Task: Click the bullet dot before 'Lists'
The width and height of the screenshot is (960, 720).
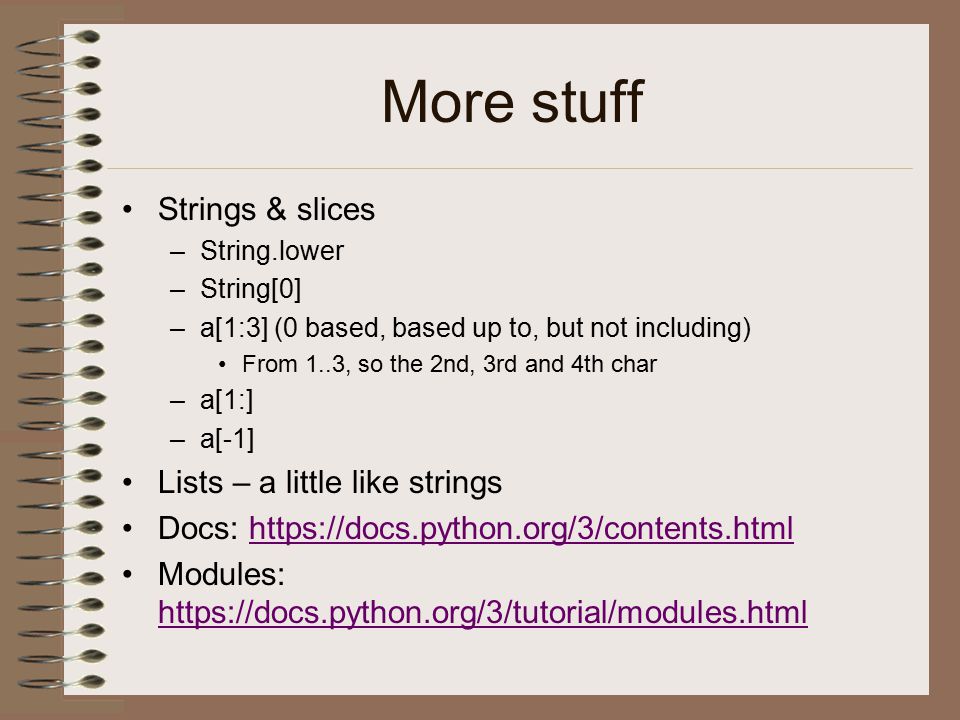Action: click(127, 482)
